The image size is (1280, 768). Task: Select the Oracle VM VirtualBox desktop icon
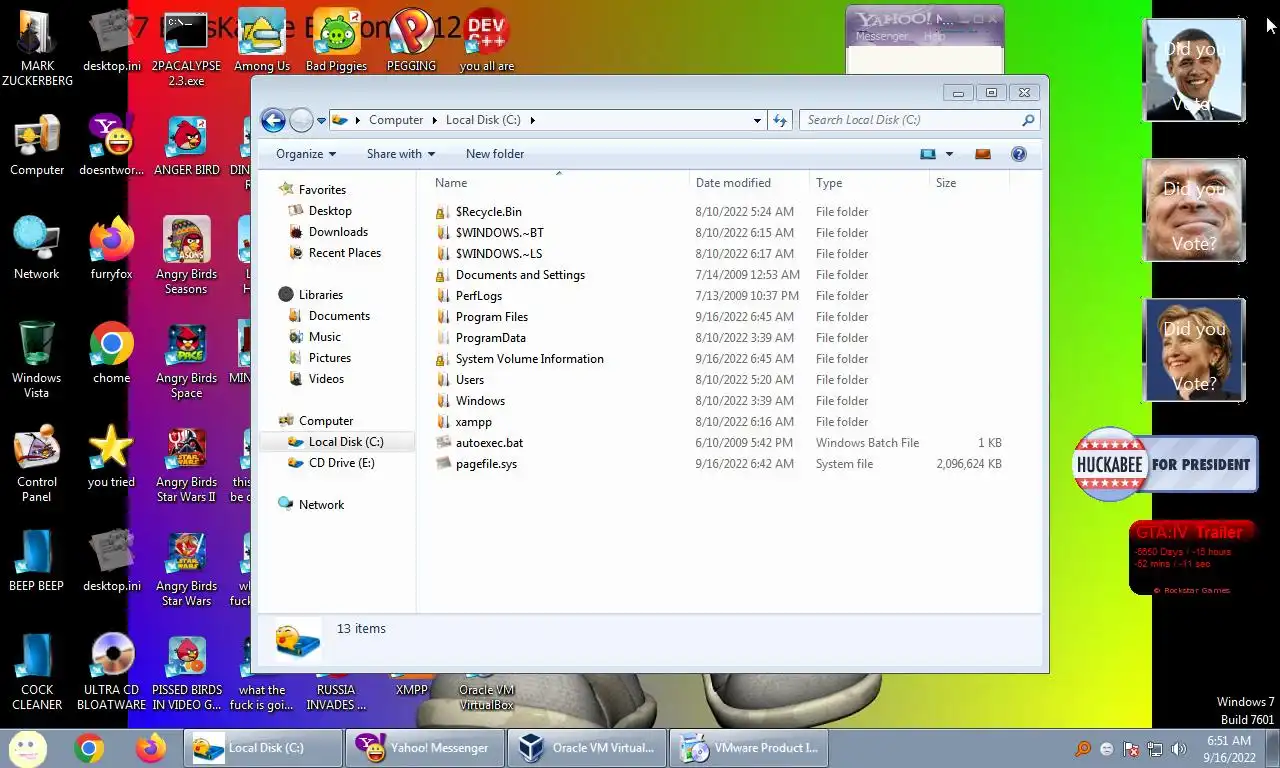coord(487,690)
